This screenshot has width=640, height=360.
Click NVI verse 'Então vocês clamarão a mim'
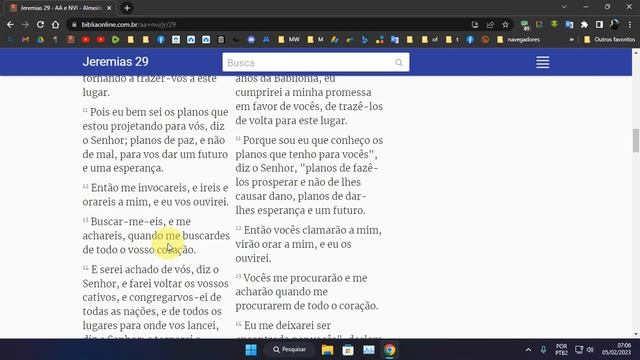[x=309, y=244]
